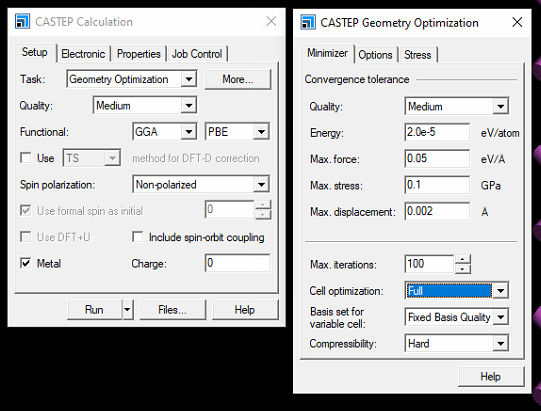Enable the Use DFT-D correction checkbox
Screen dimensions: 541x411
tap(26, 158)
